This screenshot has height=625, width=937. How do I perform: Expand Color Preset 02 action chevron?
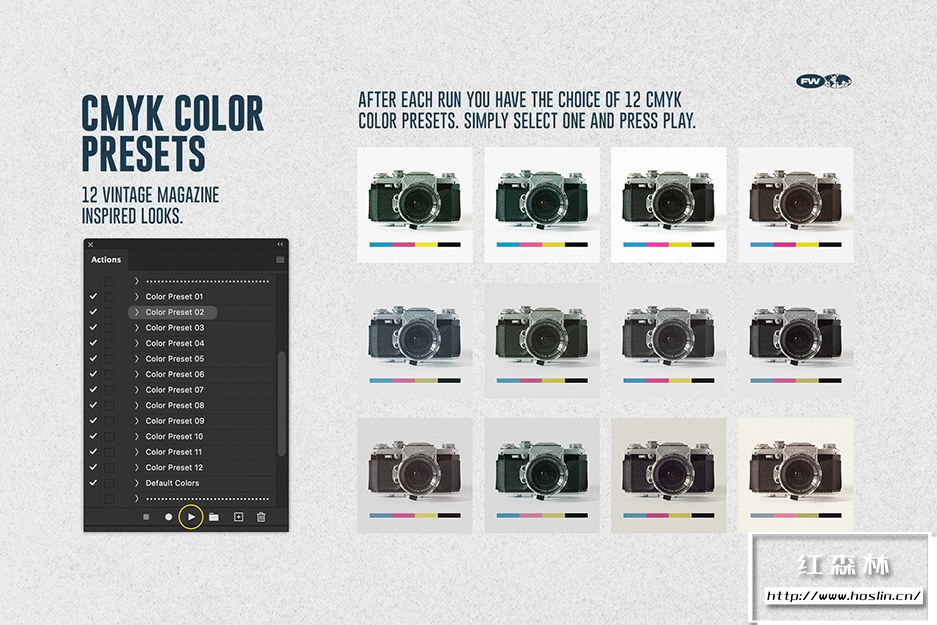[137, 312]
